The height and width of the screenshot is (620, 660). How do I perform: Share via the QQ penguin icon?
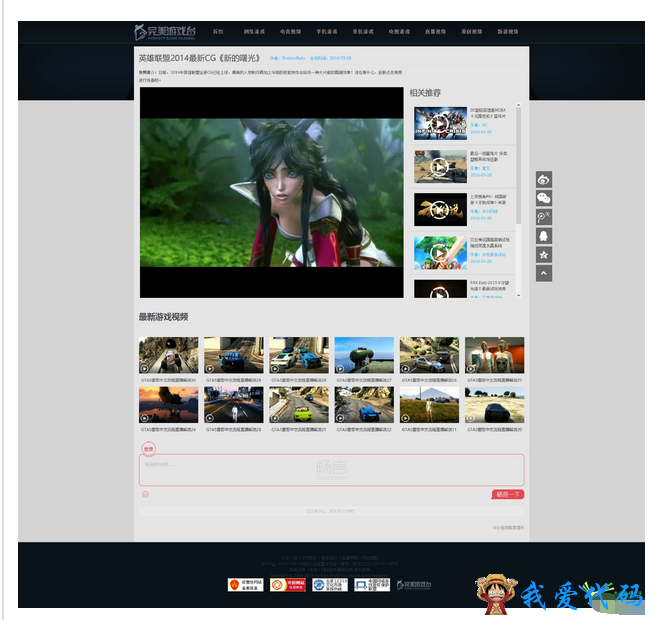pos(543,236)
